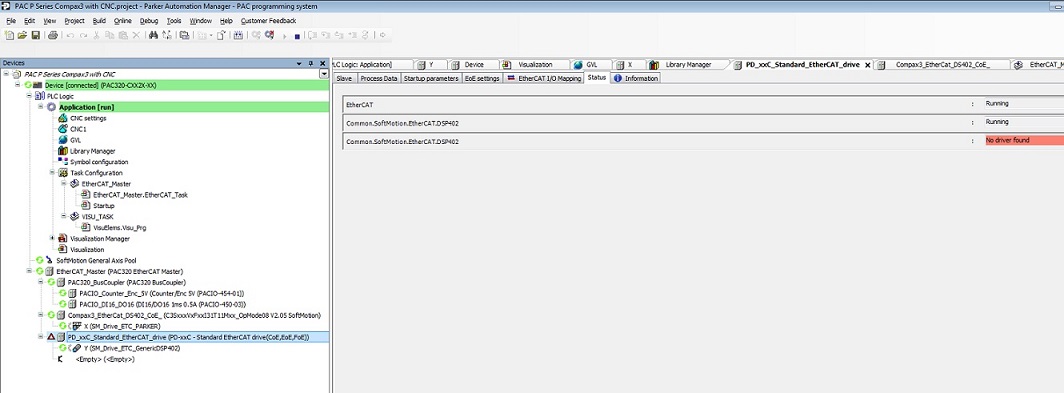The width and height of the screenshot is (1064, 393).
Task: Collapse the PAC320_BusCoupler node
Action: (41, 282)
